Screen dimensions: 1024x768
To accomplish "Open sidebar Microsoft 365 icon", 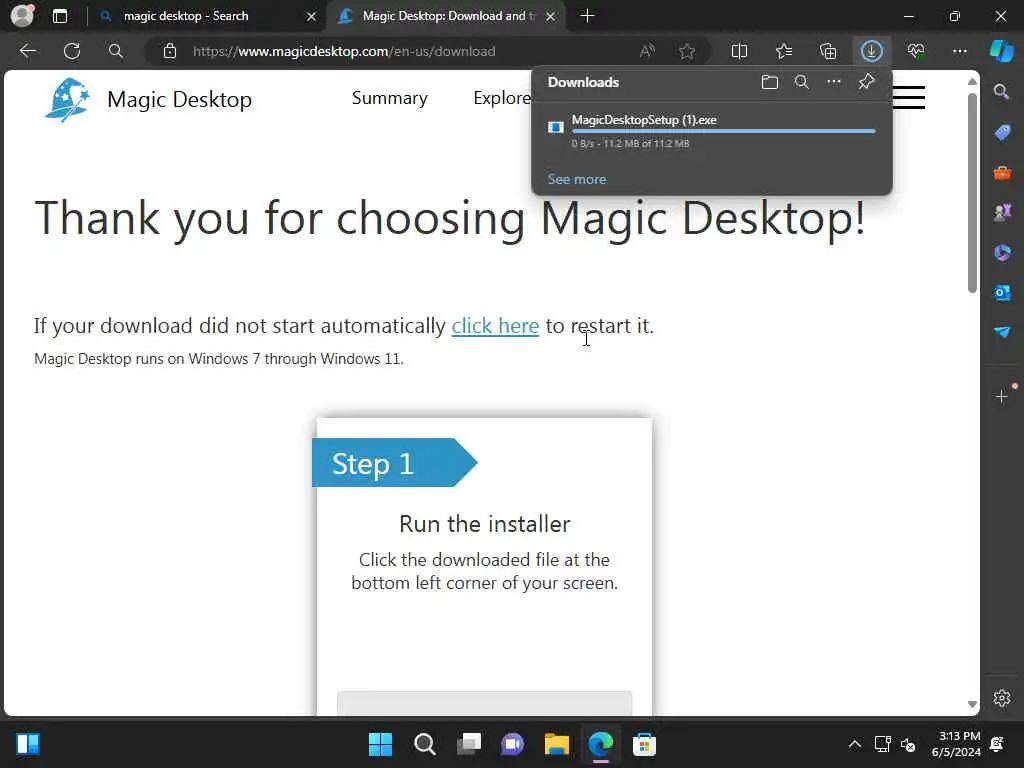I will click(1002, 252).
